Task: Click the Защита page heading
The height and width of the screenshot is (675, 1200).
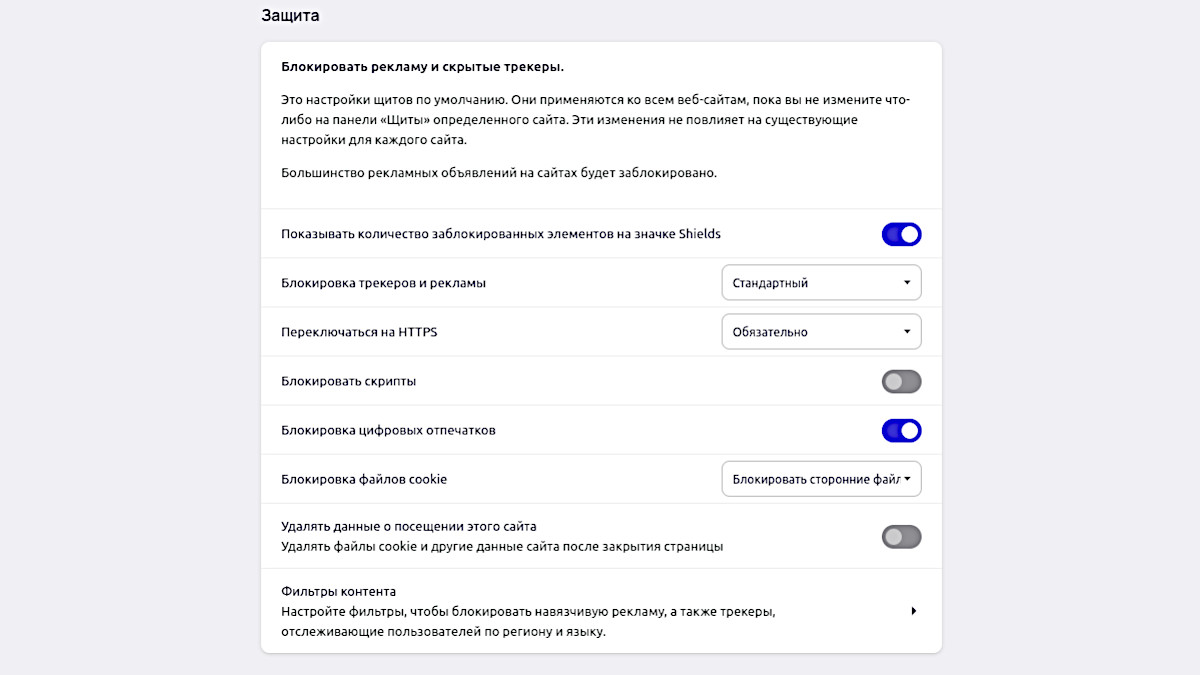Action: click(287, 15)
